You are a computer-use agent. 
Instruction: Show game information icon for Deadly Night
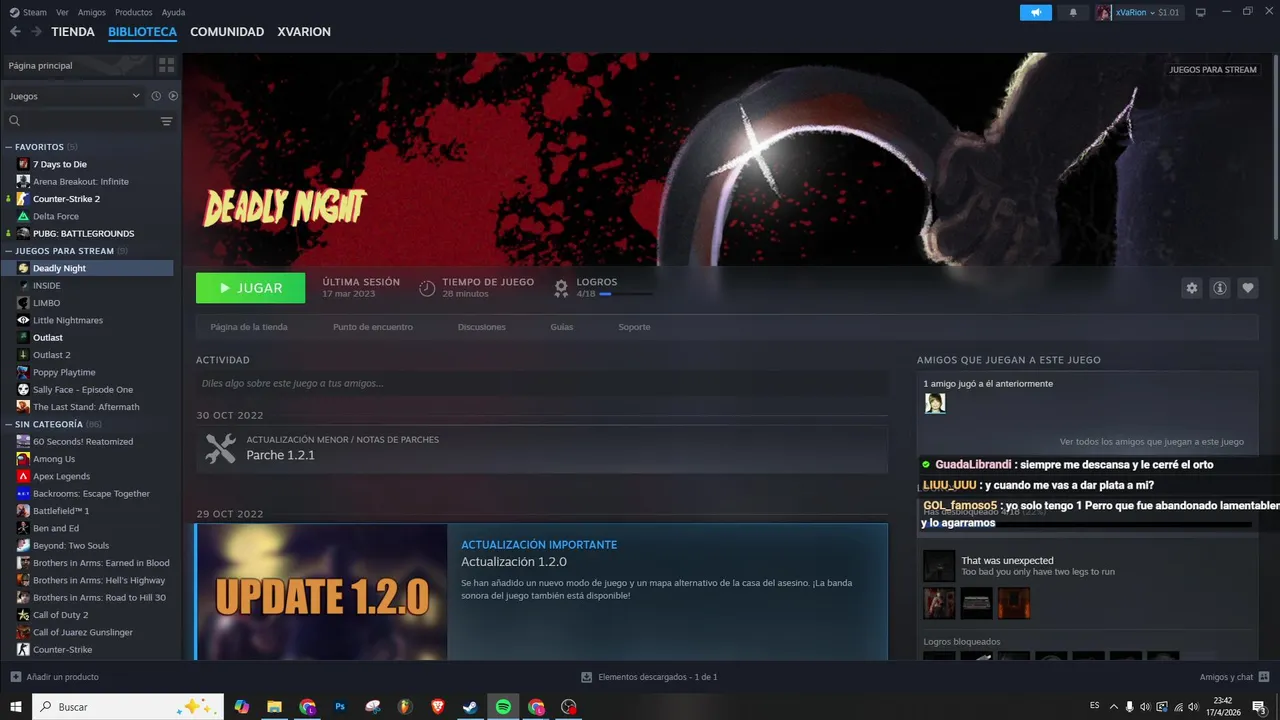pos(1219,288)
